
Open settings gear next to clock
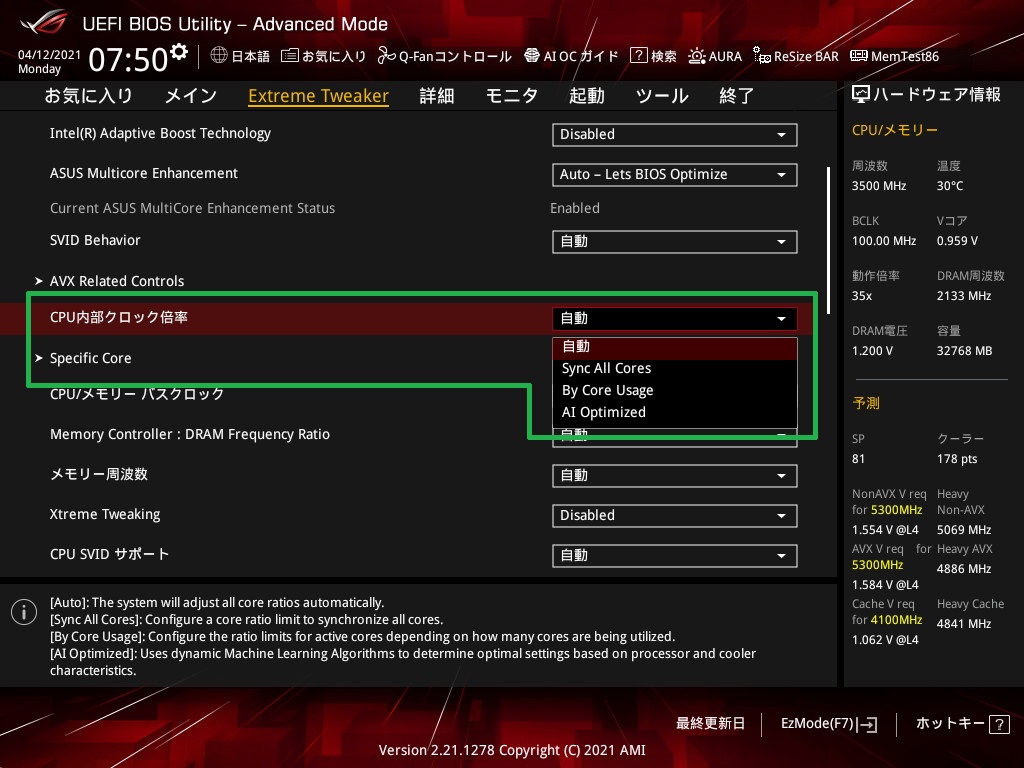[x=179, y=52]
